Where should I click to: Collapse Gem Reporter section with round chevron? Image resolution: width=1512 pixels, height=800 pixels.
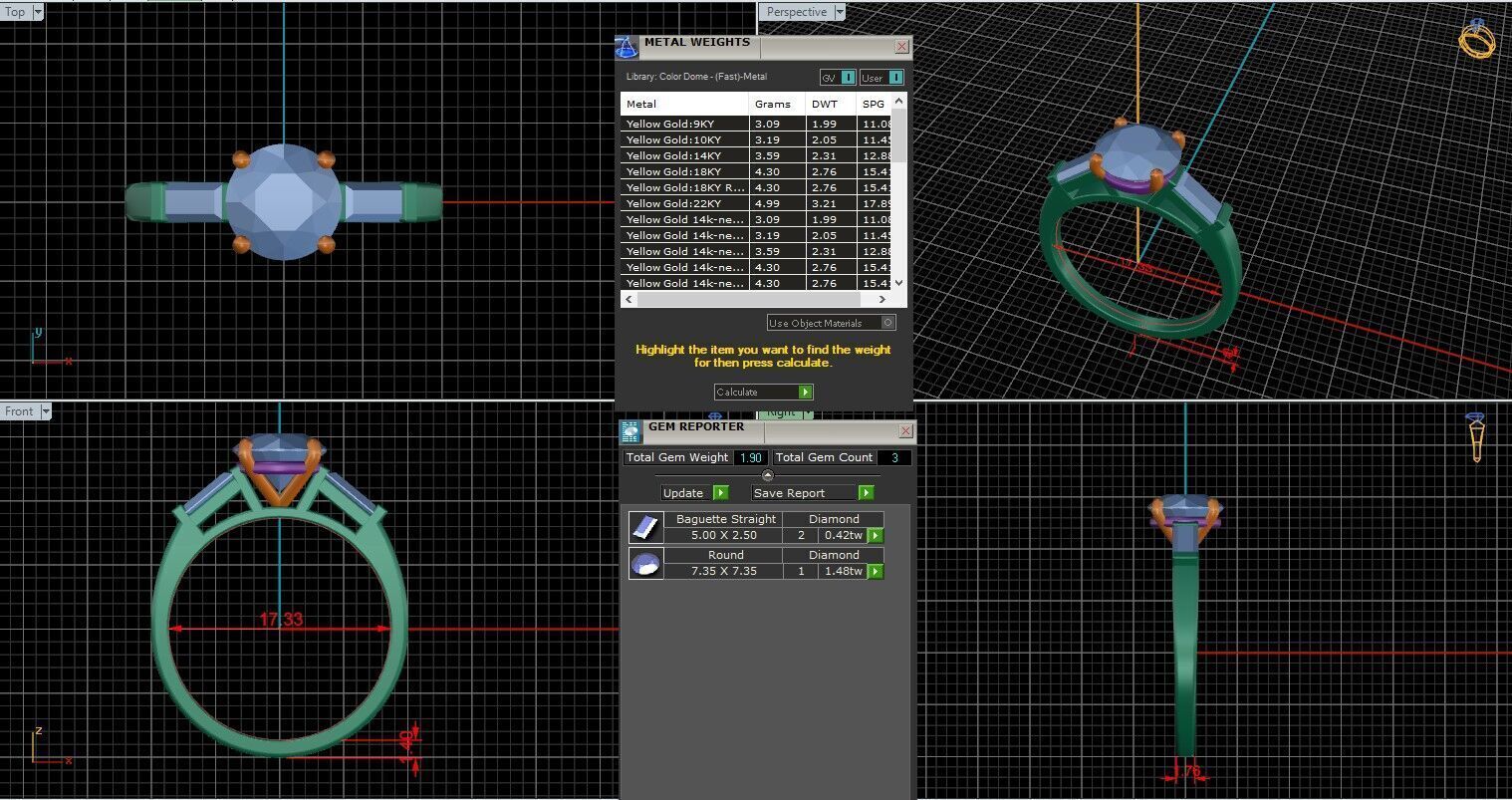point(767,475)
